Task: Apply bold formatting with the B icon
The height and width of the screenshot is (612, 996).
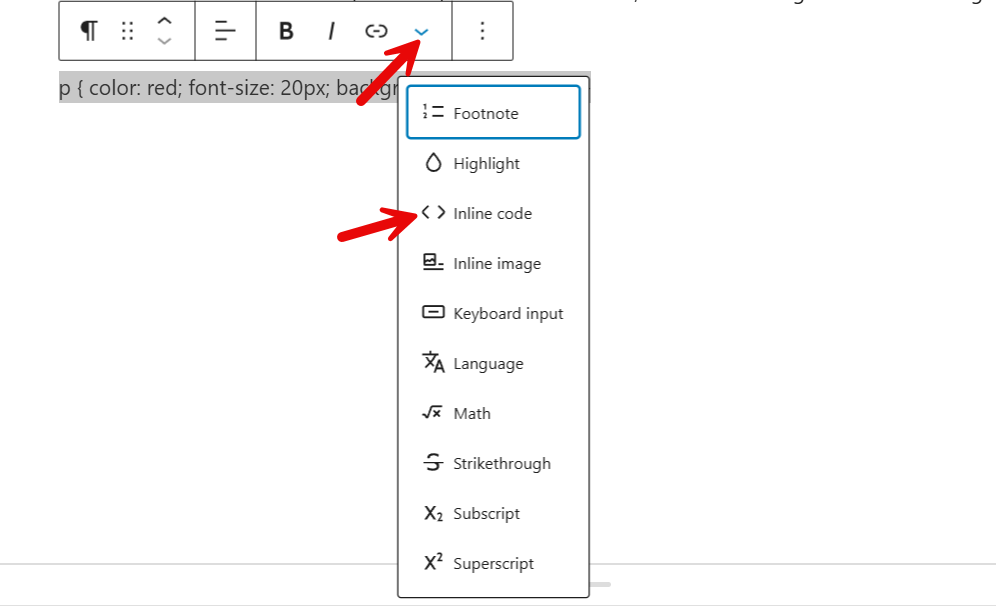Action: pyautogui.click(x=286, y=31)
